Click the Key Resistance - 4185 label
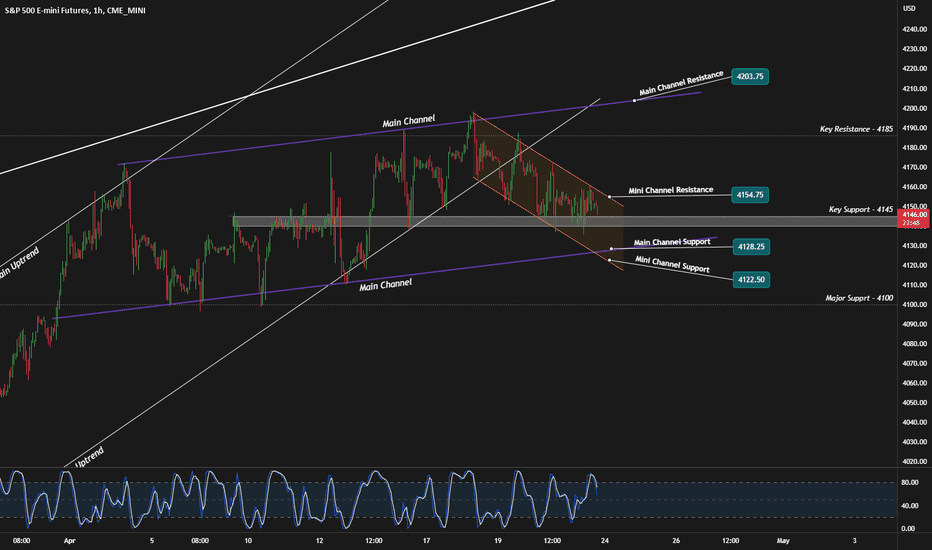 click(x=856, y=128)
